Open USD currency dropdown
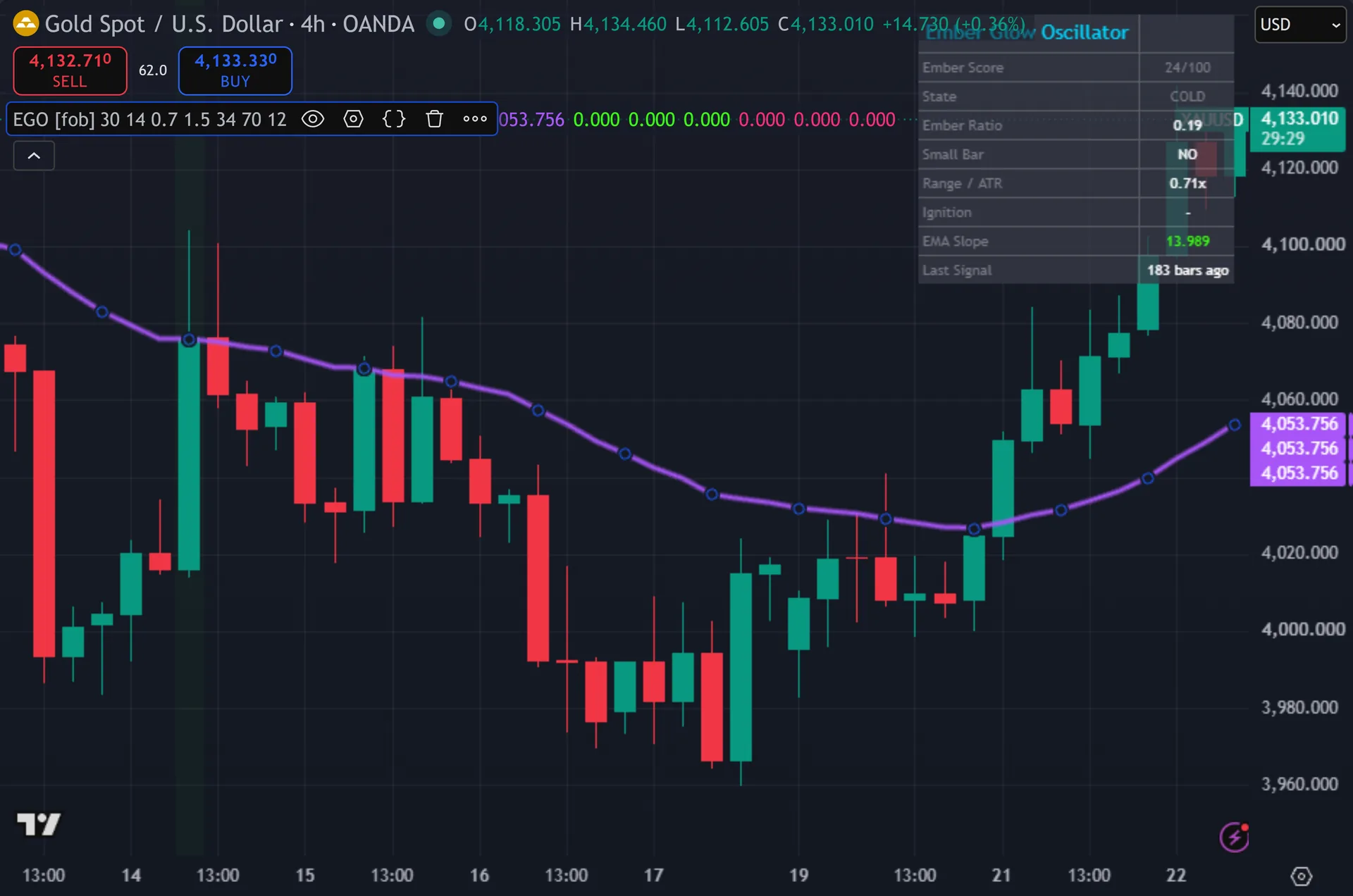Screen dimensions: 1353x896 click(1300, 25)
